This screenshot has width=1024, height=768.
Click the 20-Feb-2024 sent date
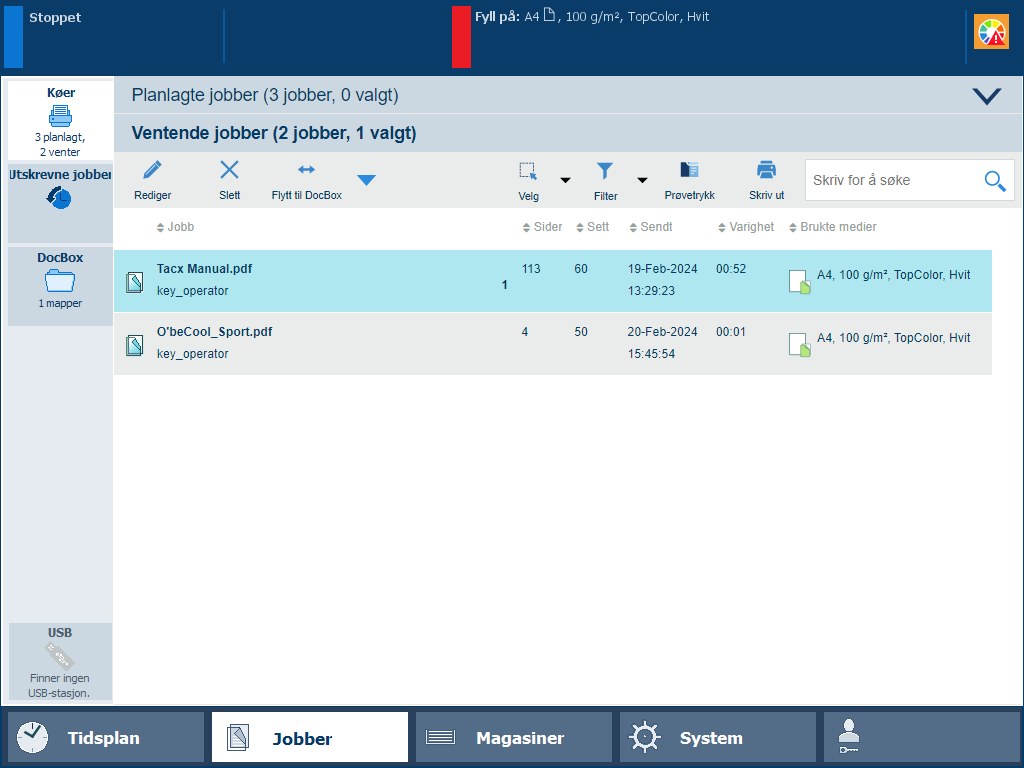pyautogui.click(x=662, y=332)
